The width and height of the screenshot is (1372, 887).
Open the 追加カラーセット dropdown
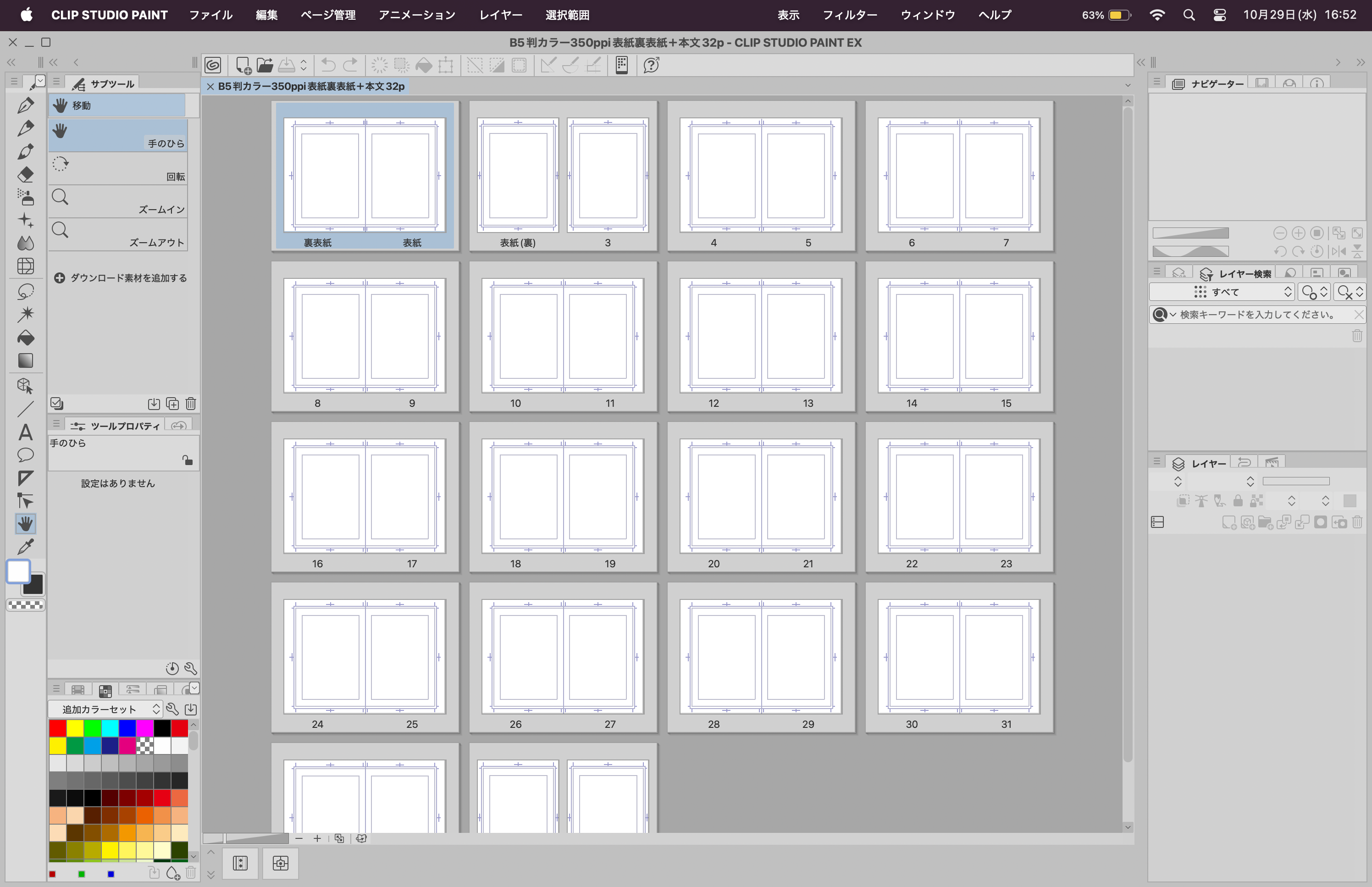coord(105,709)
